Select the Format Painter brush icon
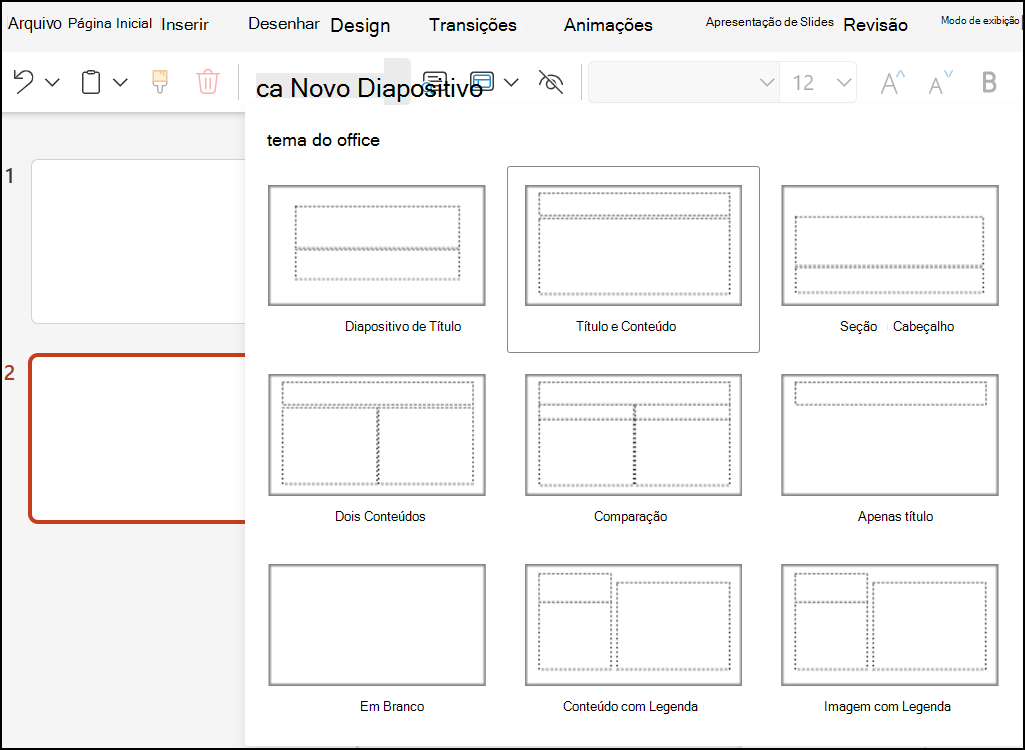 (x=160, y=82)
